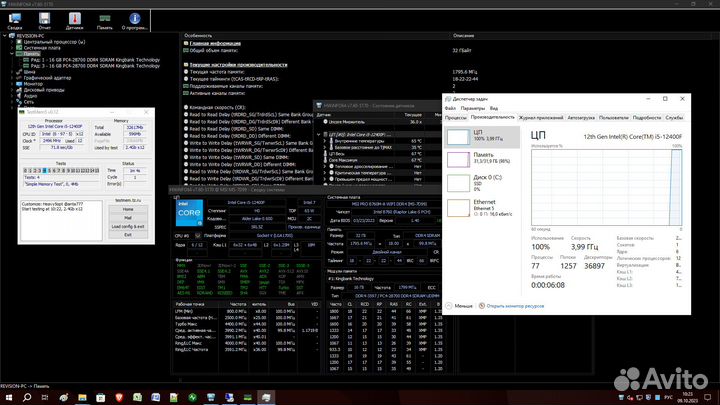Click the РУС language indicator in tray
The width and height of the screenshot is (720, 405).
tap(669, 397)
